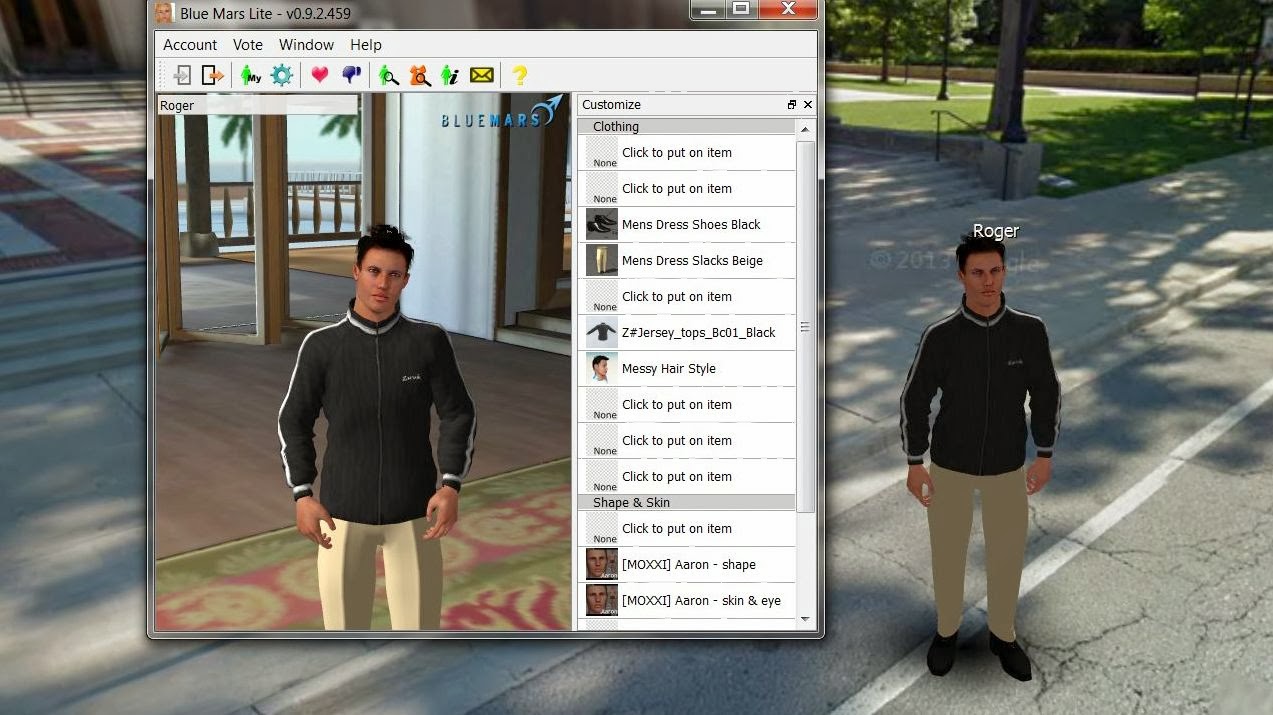Open settings with the blue gear icon
1273x715 pixels.
[281, 75]
